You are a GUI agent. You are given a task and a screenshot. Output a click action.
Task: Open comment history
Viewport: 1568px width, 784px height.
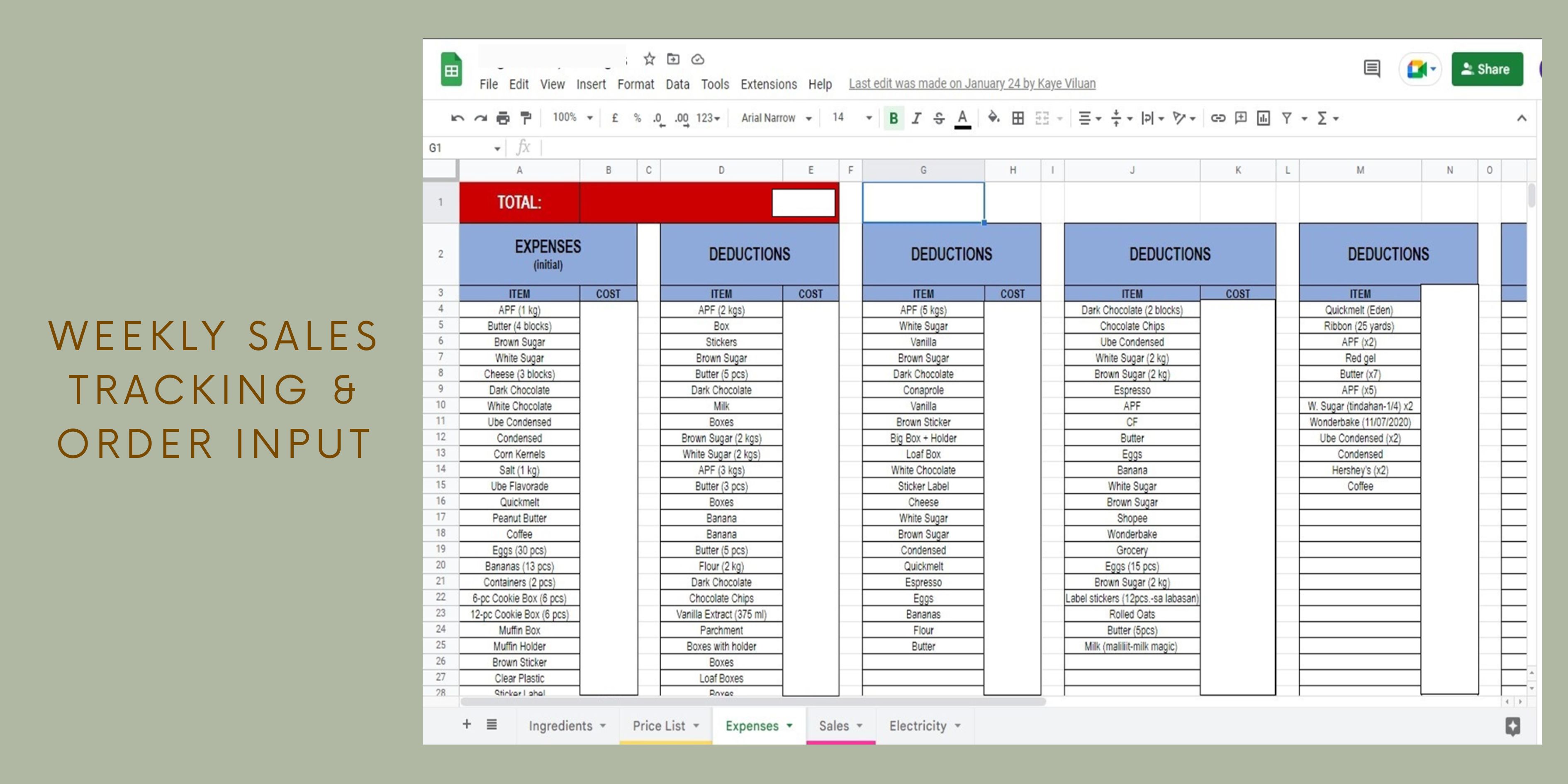tap(1371, 69)
